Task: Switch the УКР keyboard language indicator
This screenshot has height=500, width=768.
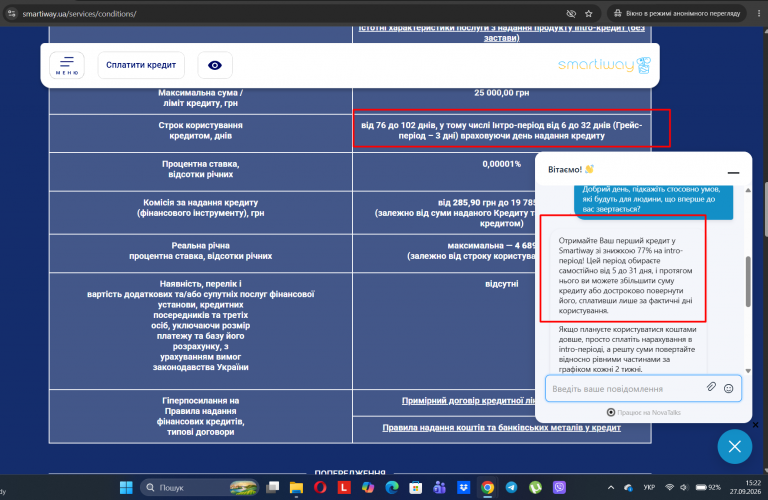Action: pyautogui.click(x=649, y=487)
